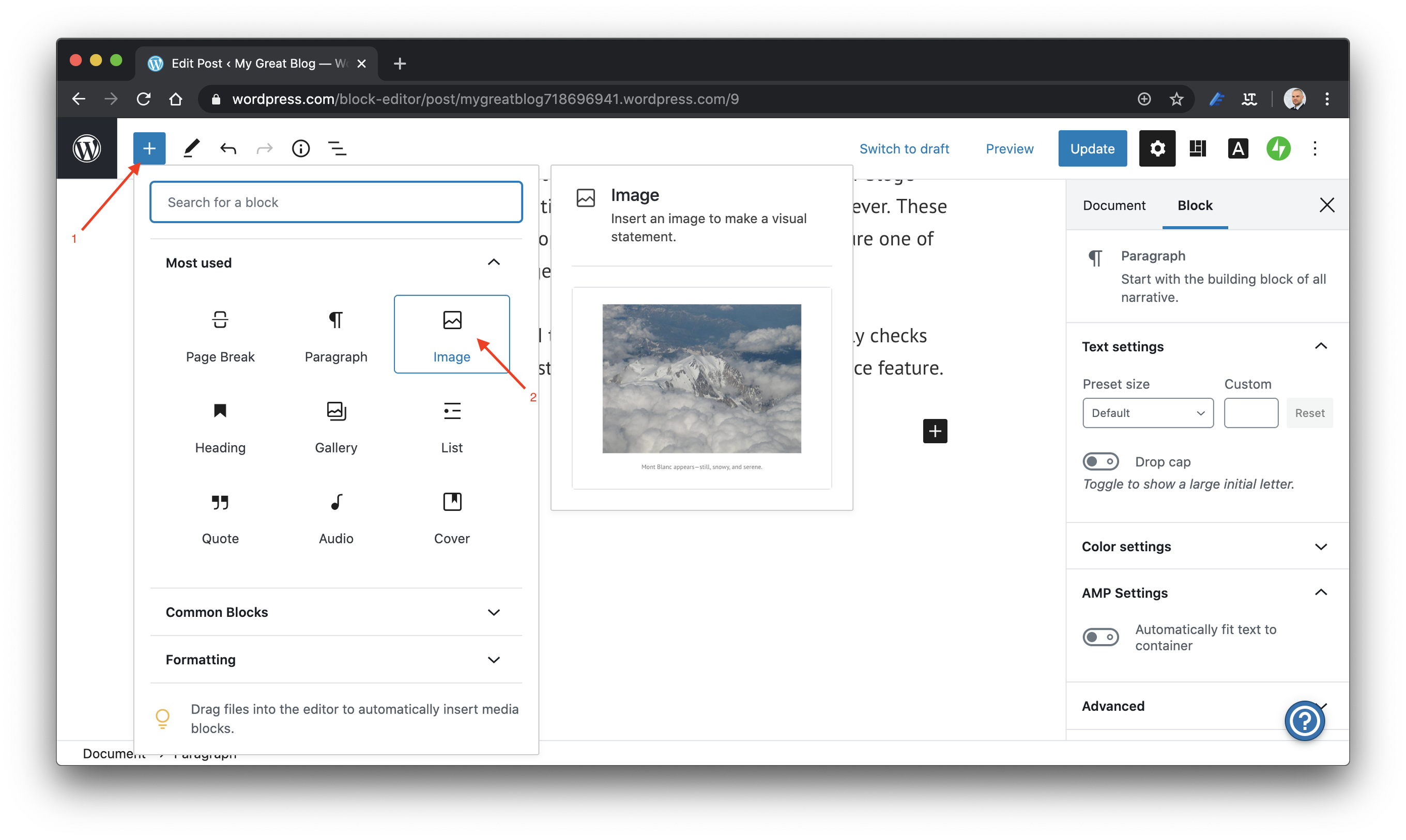The image size is (1406, 840).
Task: Toggle the settings gear sidebar
Action: 1157,148
